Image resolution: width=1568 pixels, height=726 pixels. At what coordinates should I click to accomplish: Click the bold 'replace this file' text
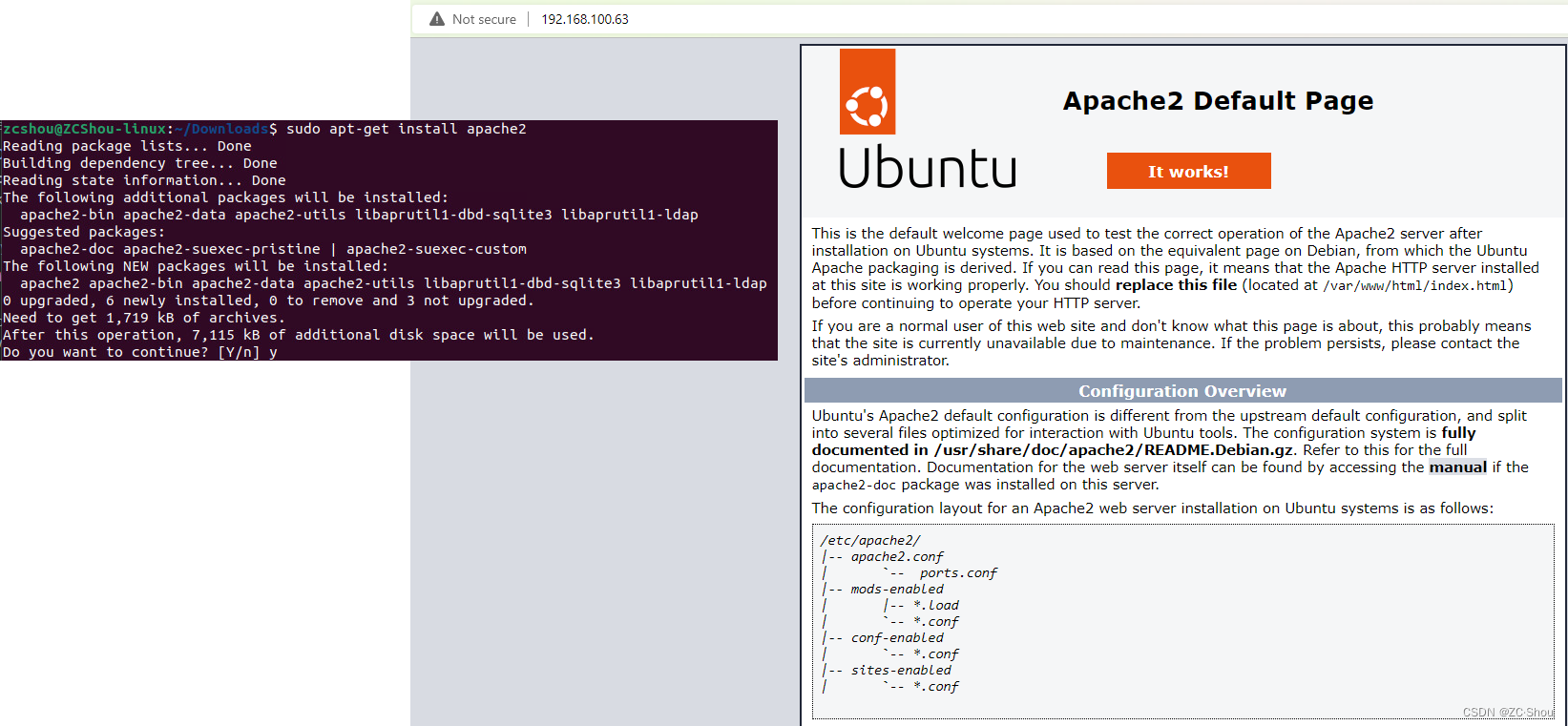tap(1176, 285)
